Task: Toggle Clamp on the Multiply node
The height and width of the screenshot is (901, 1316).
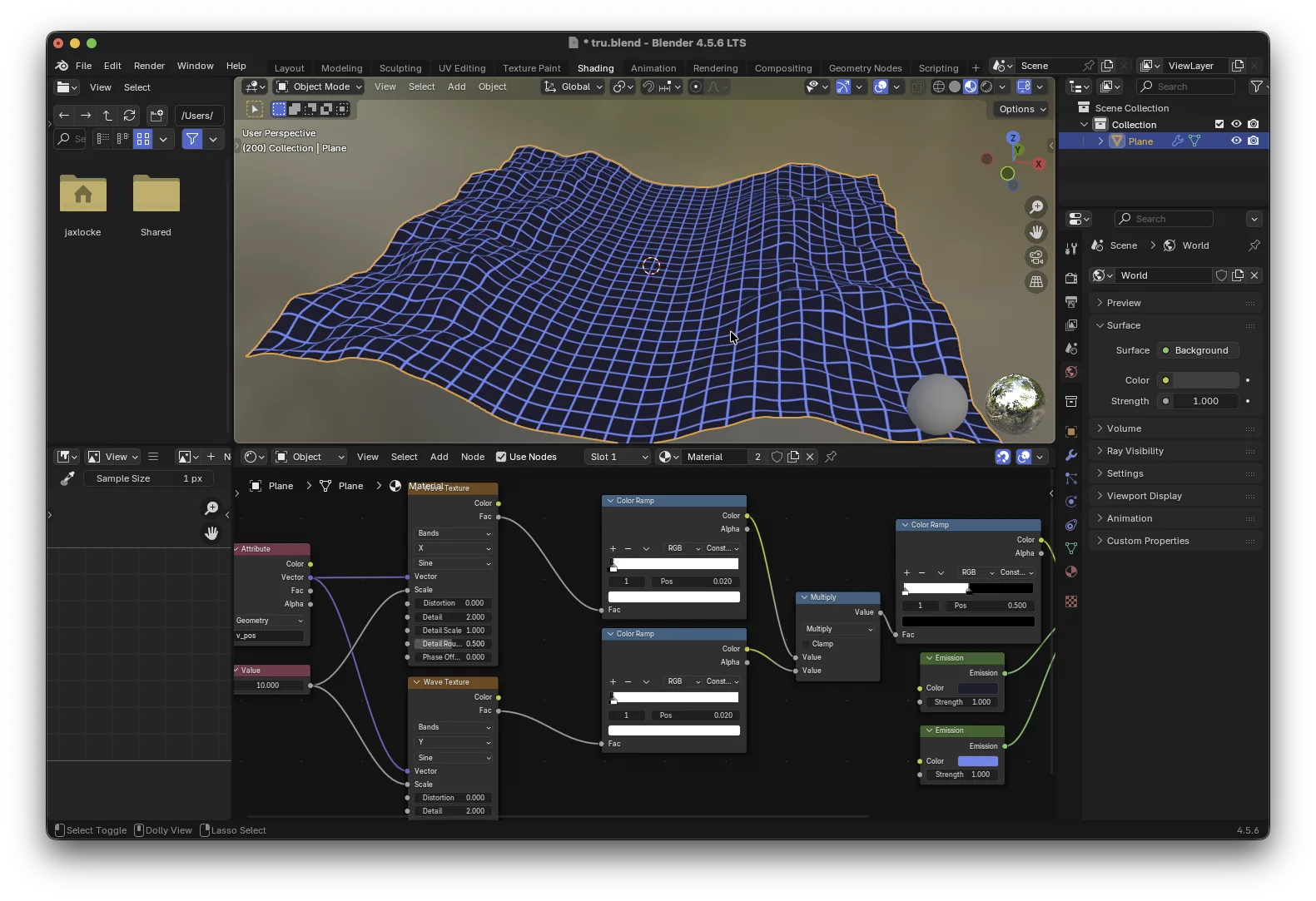Action: click(807, 644)
